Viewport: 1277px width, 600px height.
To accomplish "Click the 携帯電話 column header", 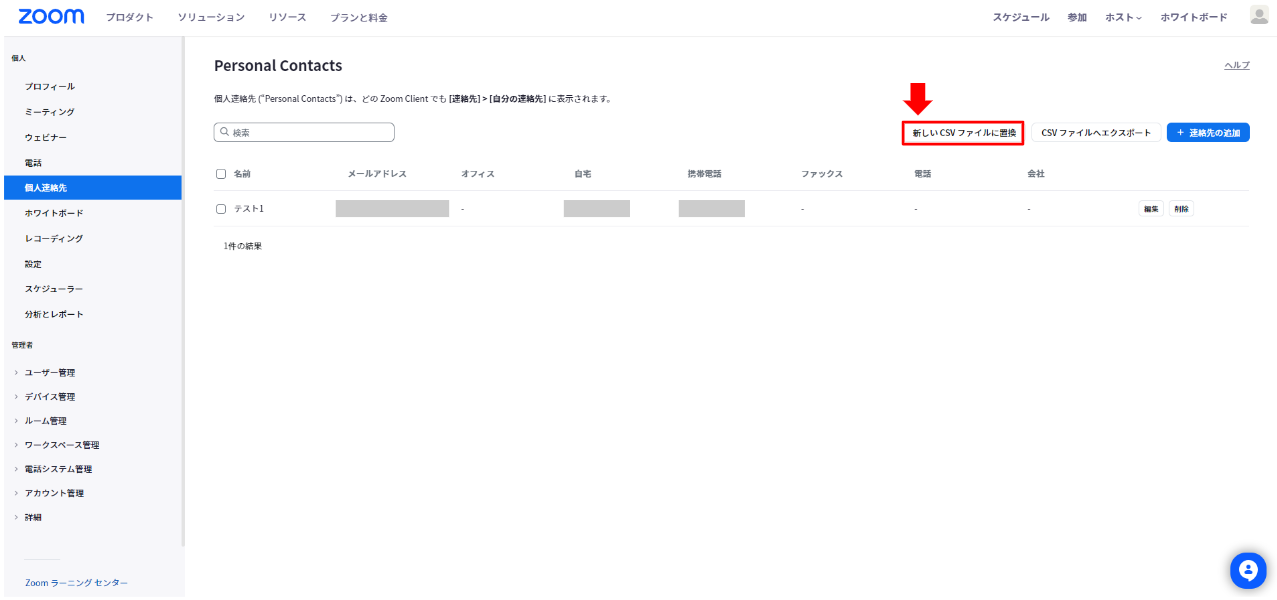I will click(704, 174).
